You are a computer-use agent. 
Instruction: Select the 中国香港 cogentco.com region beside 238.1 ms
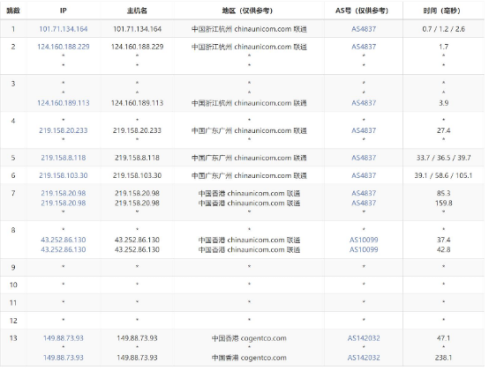[x=249, y=358]
